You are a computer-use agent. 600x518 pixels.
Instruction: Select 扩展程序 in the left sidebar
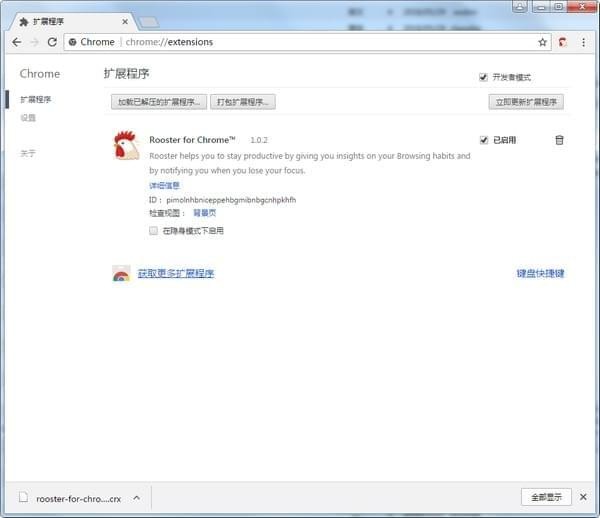pyautogui.click(x=36, y=100)
